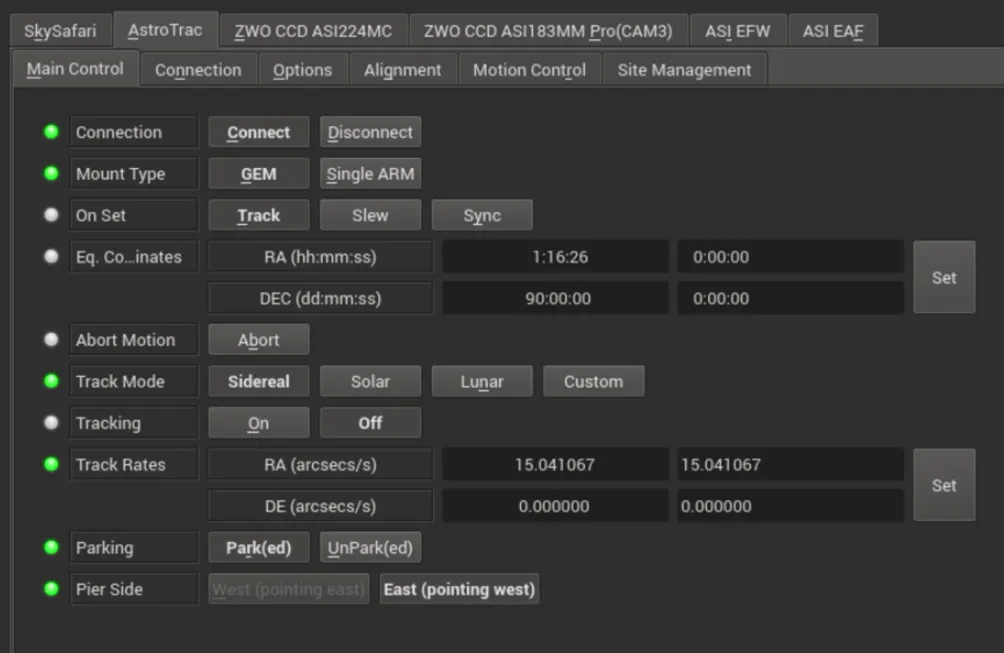Click the Abort Motion status light
The image size is (1004, 653).
[51, 339]
